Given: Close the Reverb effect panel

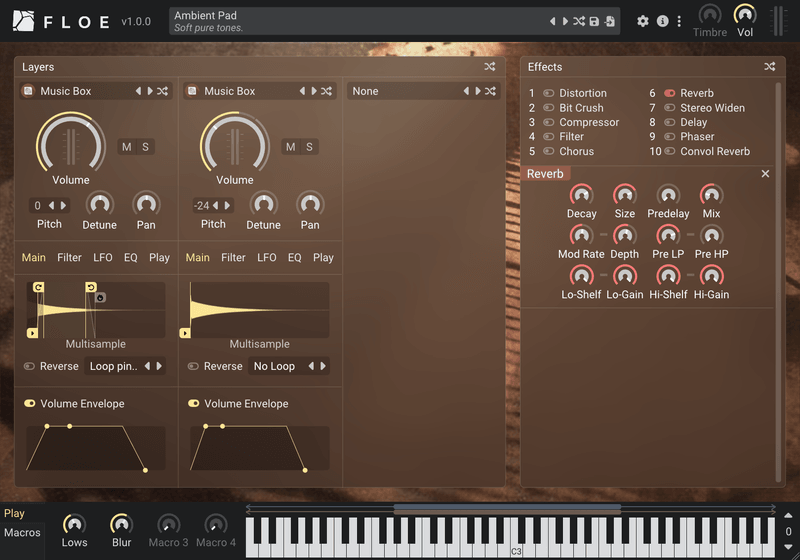Looking at the screenshot, I should coord(765,174).
